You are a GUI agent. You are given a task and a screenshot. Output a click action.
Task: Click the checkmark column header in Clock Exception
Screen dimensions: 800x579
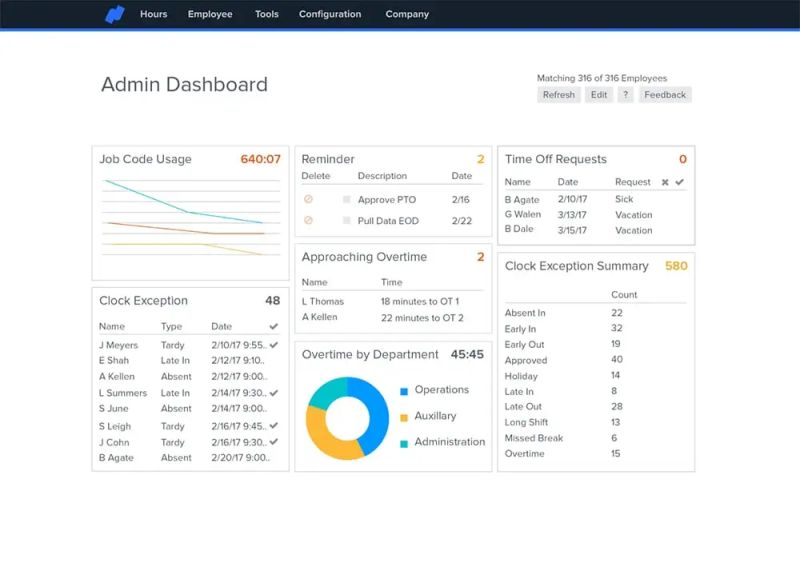(275, 326)
